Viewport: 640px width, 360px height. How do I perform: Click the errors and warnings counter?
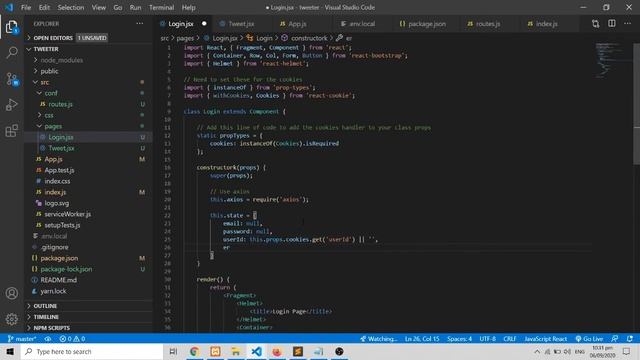[x=72, y=339]
